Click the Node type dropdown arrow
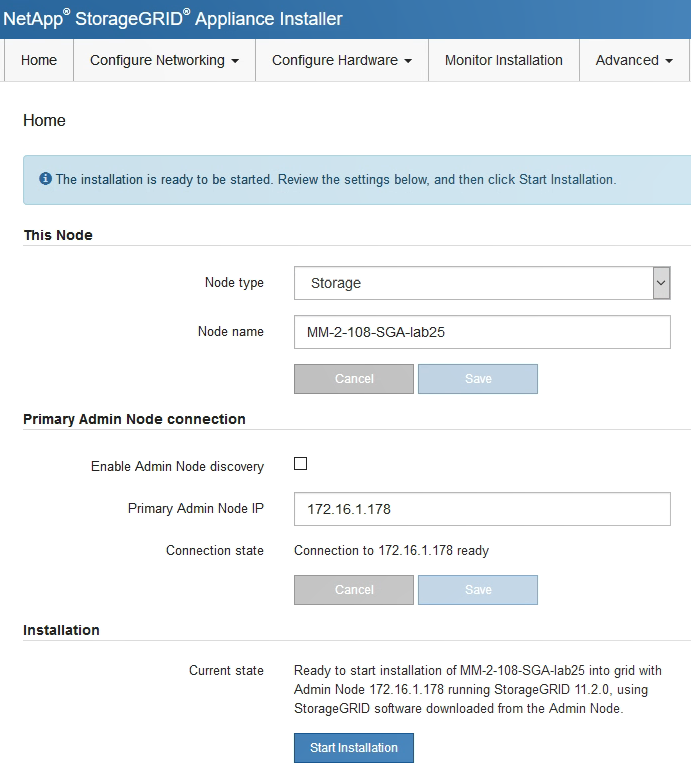 click(661, 283)
